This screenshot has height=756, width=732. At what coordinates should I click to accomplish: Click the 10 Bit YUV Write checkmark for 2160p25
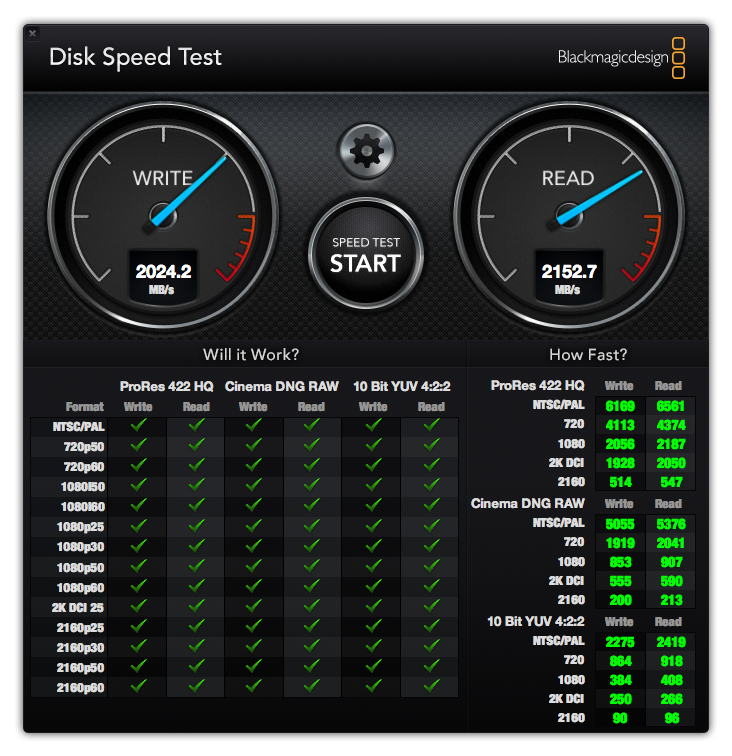373,626
